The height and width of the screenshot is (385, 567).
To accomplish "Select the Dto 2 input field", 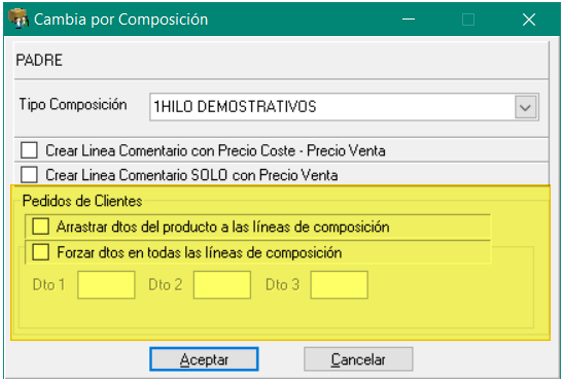I will (x=222, y=285).
